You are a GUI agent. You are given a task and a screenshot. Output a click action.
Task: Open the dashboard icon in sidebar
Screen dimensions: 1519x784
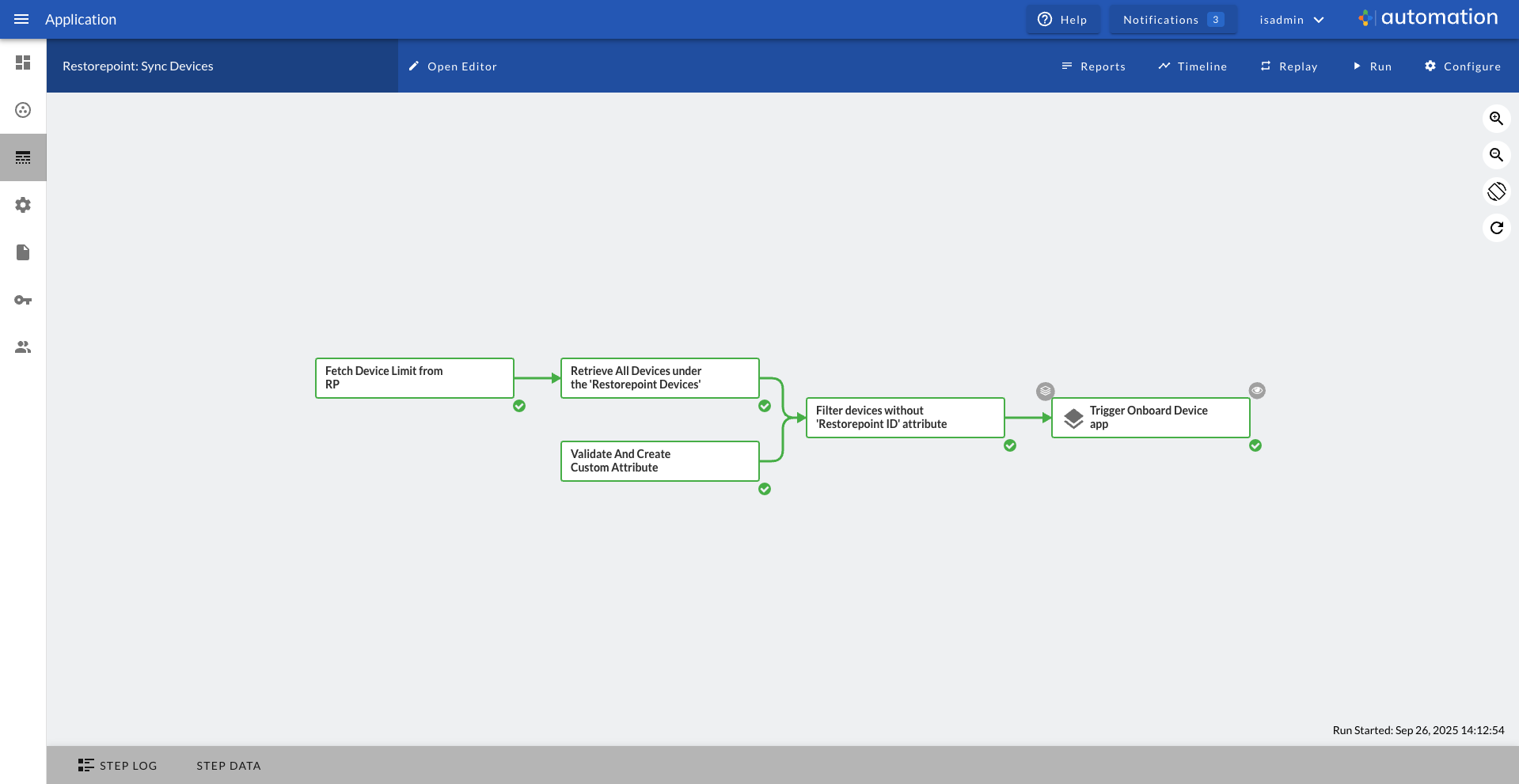coord(23,62)
